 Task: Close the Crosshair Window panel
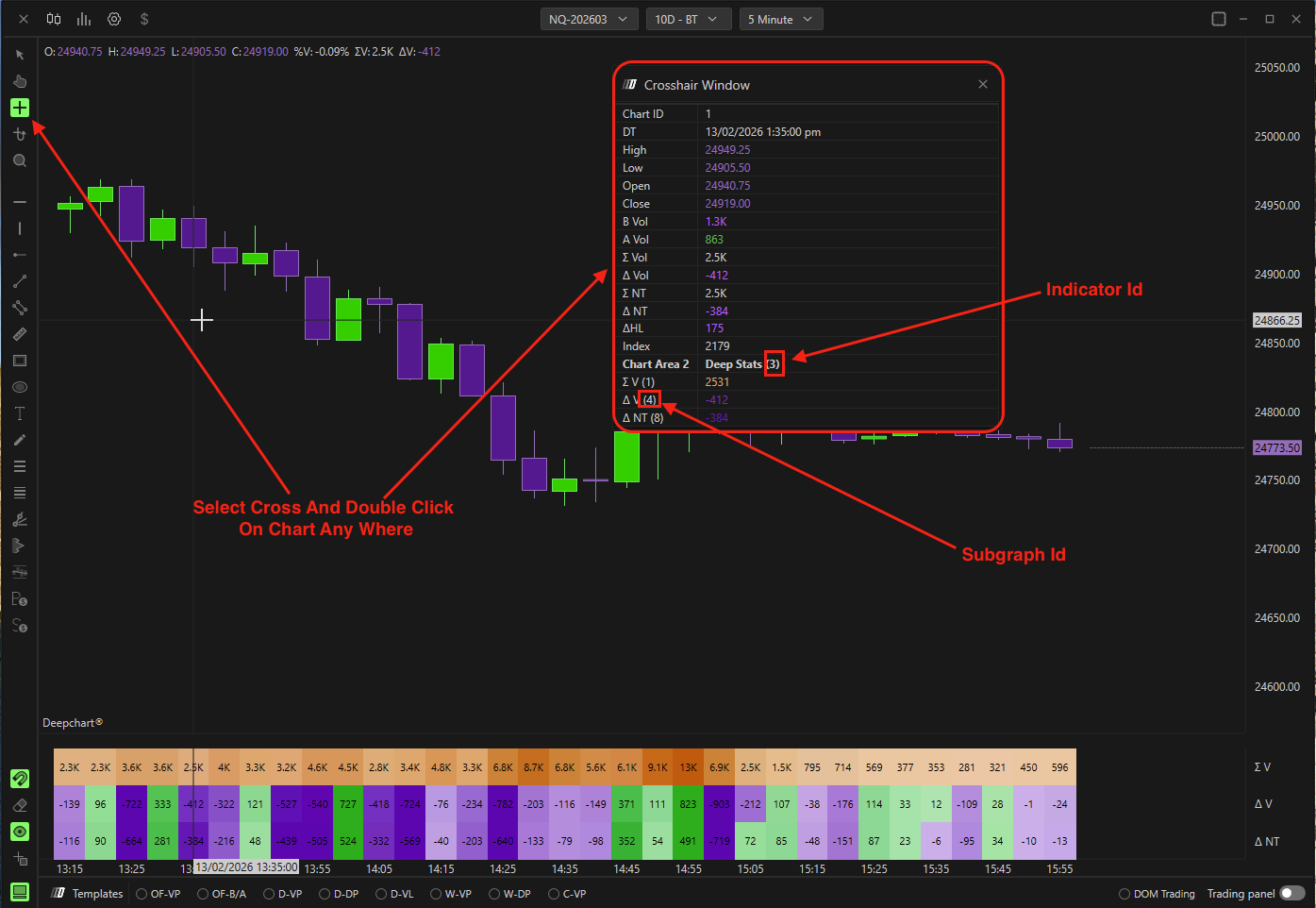pyautogui.click(x=983, y=85)
